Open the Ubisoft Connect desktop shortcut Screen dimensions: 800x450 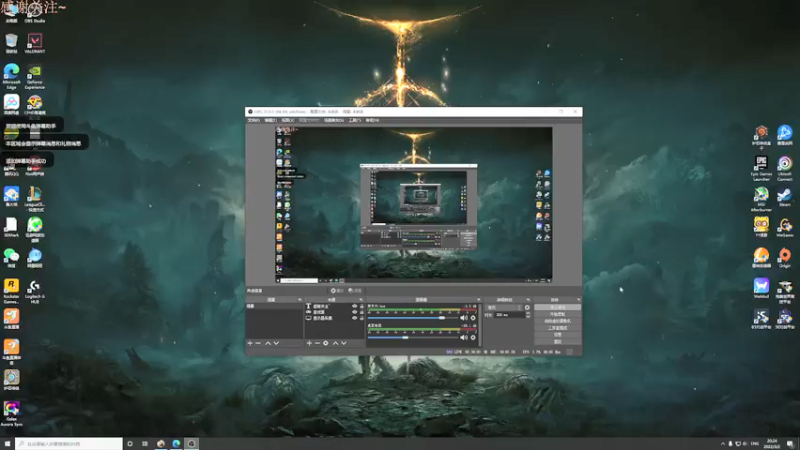[x=785, y=168]
